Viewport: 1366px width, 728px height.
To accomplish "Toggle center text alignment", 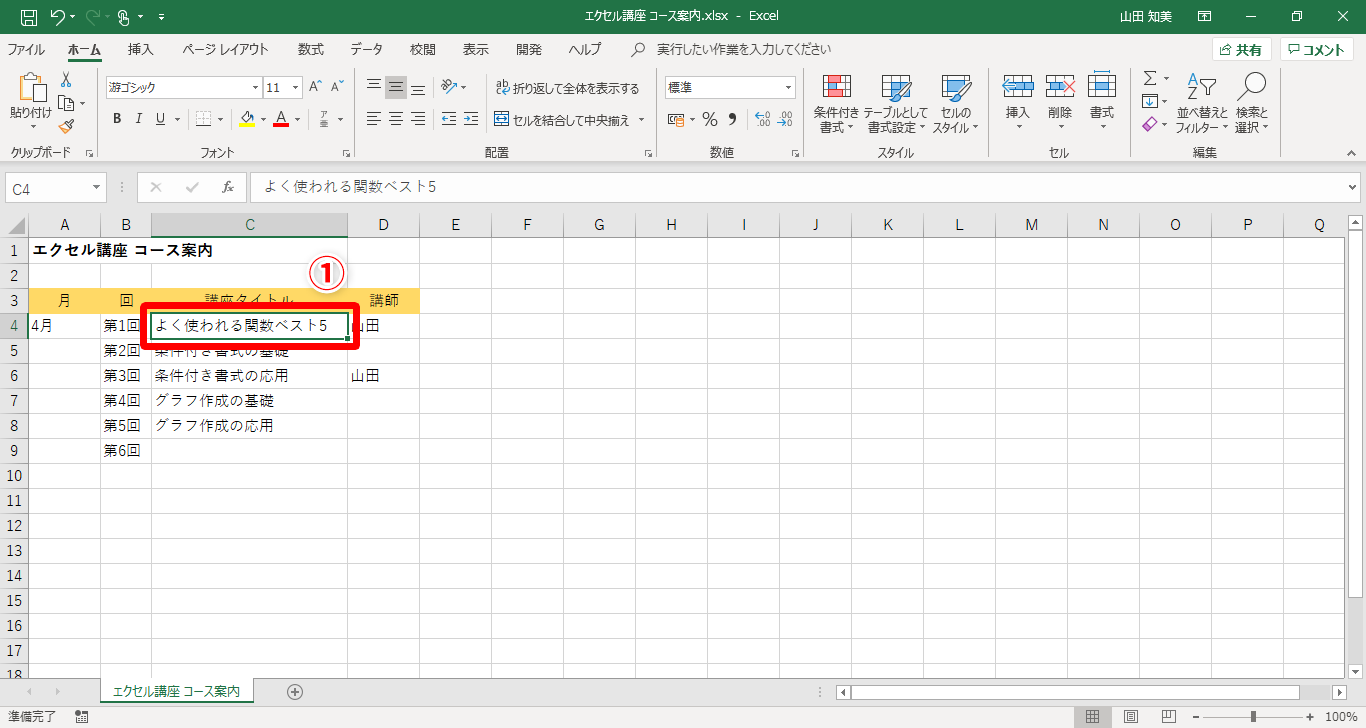I will pyautogui.click(x=396, y=119).
